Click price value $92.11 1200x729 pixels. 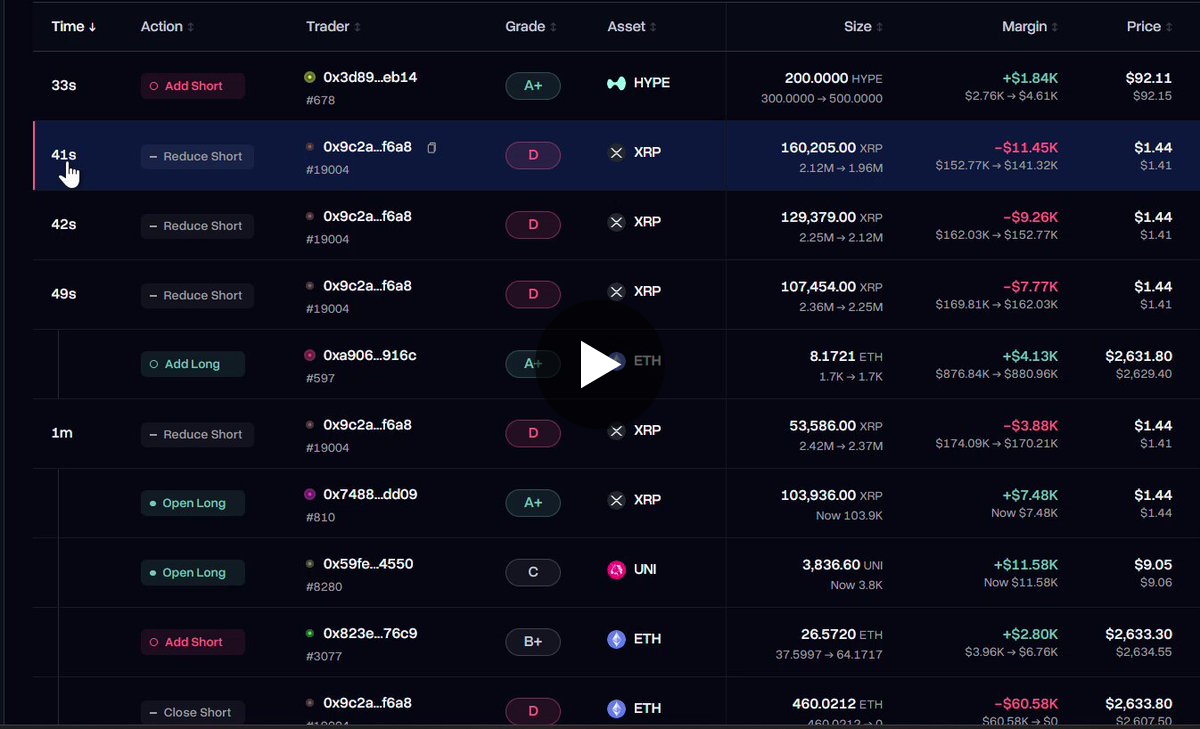(x=1149, y=78)
